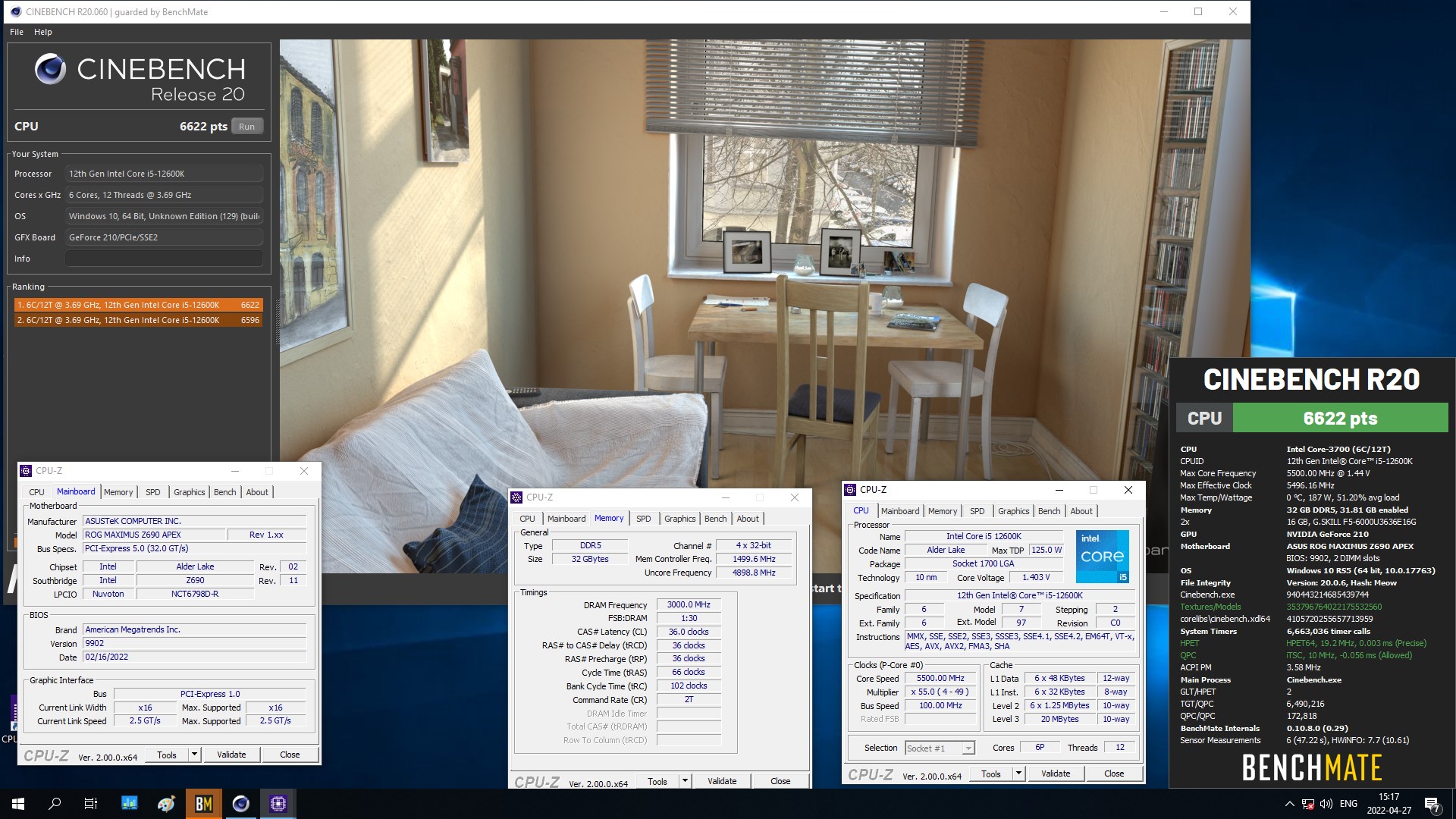This screenshot has height=819, width=1456.
Task: Click the Cinebench taskbar icon
Action: tap(240, 804)
